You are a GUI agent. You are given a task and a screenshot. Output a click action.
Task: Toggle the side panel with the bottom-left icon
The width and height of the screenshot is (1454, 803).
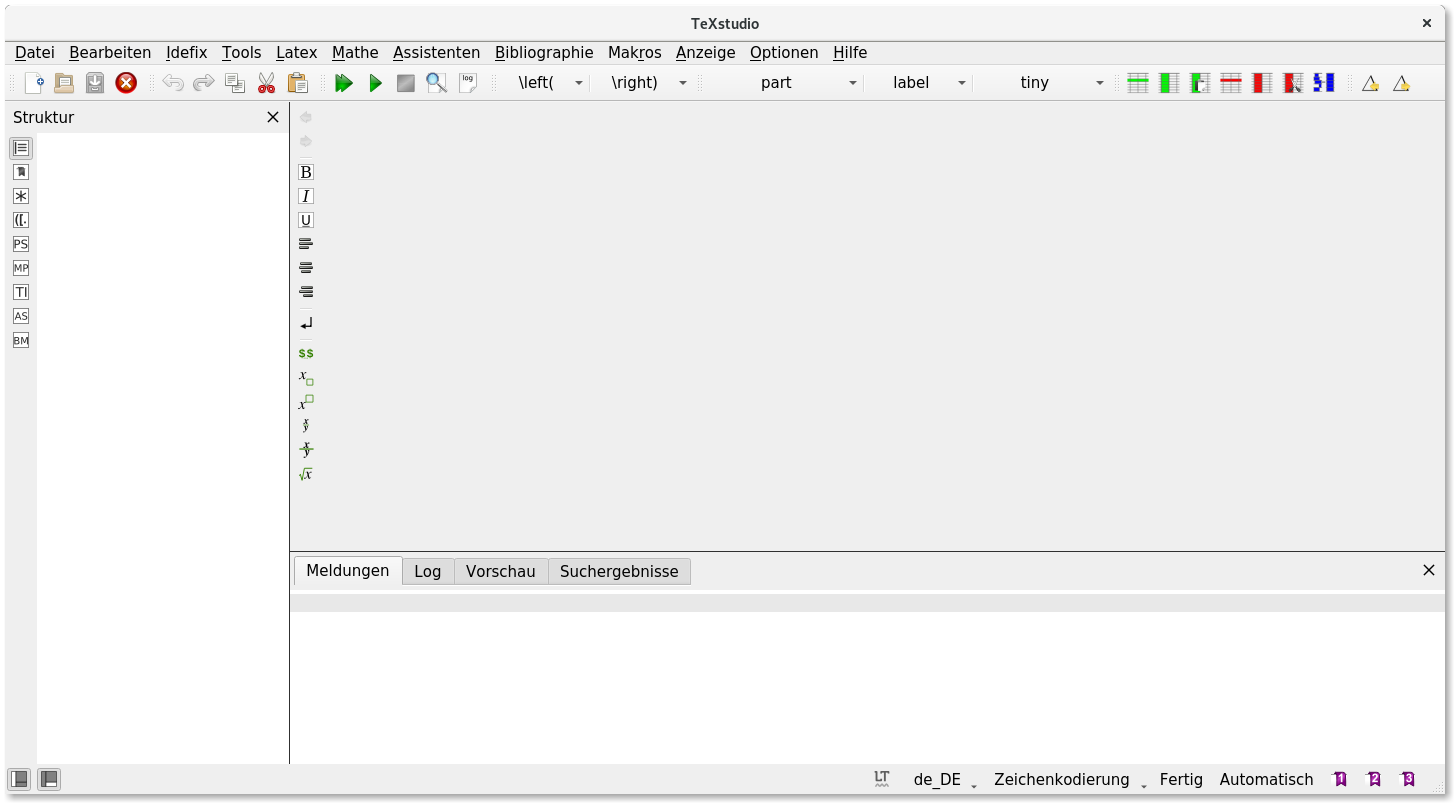click(19, 779)
